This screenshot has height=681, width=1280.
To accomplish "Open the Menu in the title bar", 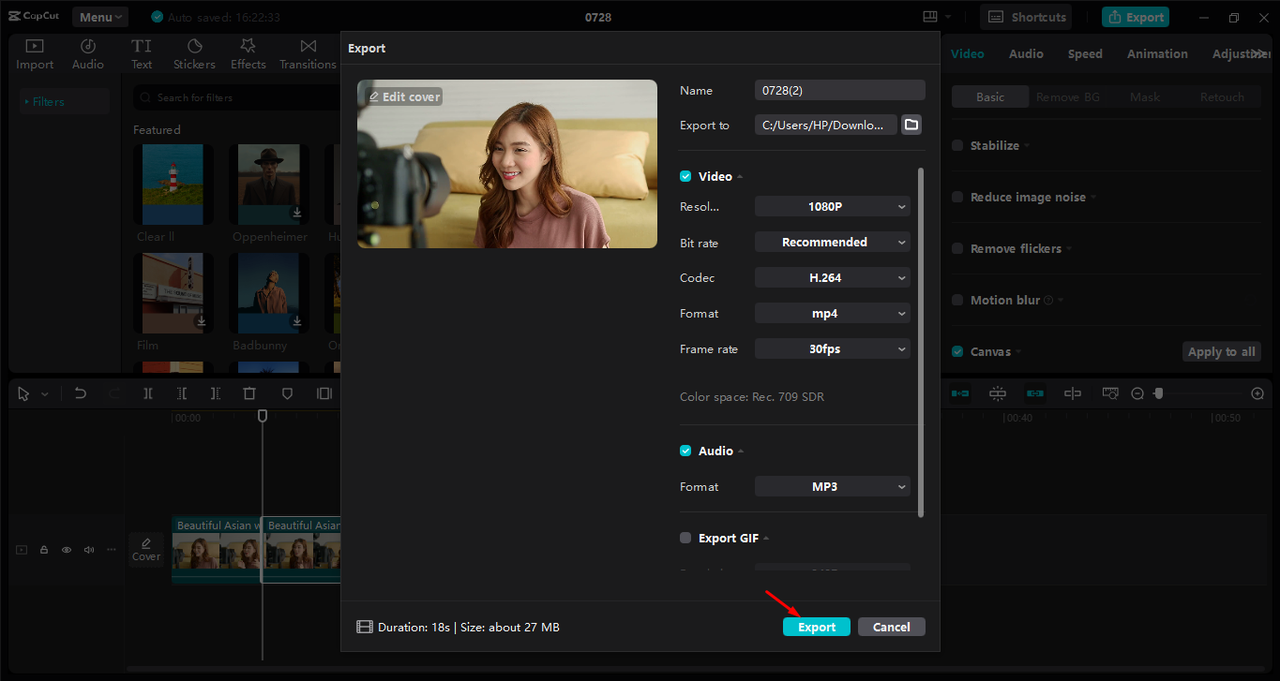I will tap(100, 17).
